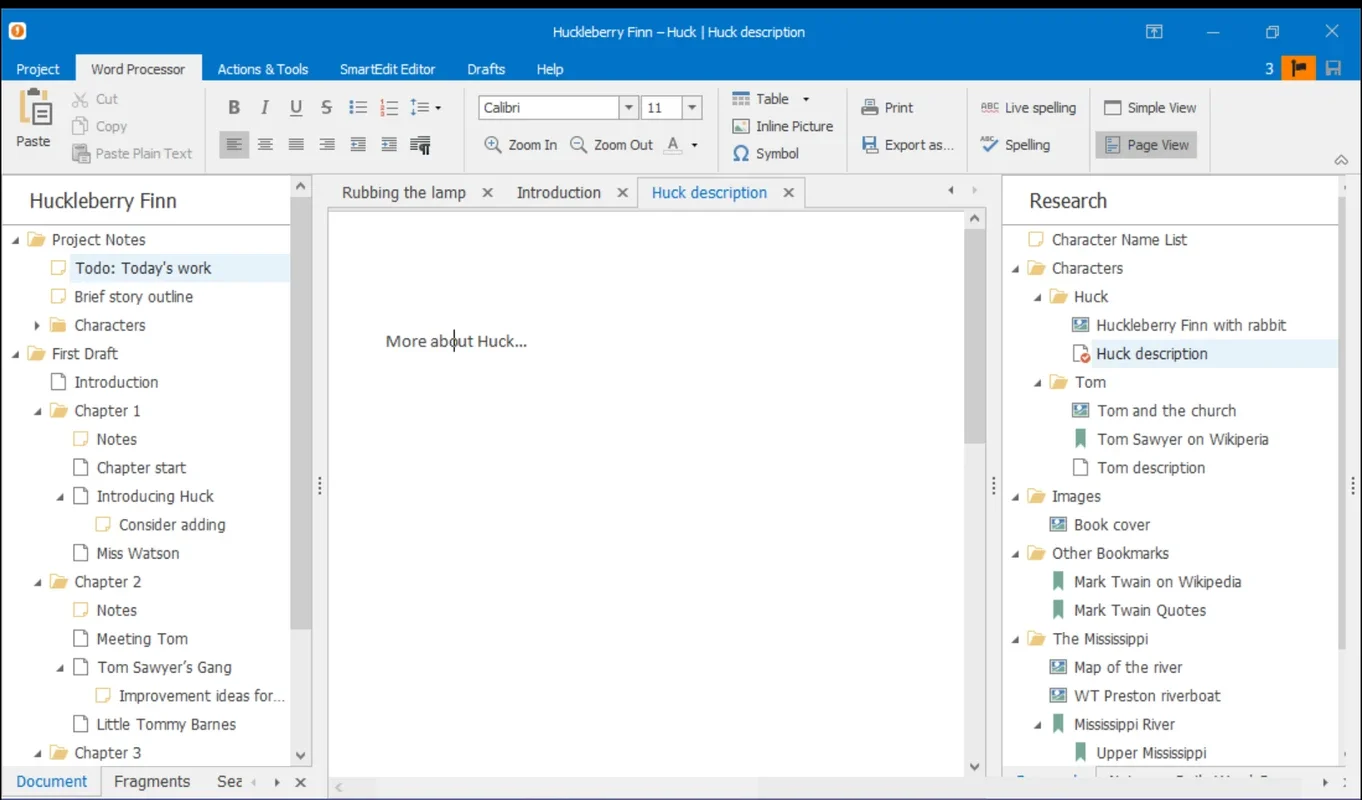The width and height of the screenshot is (1362, 800).
Task: Increase paragraph indent
Action: pos(389,145)
